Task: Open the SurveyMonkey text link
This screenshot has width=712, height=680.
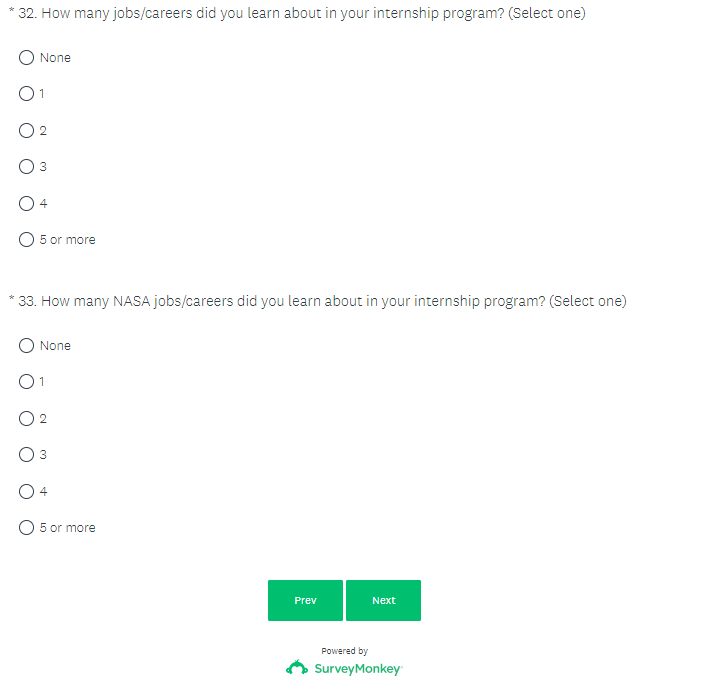Action: (357, 668)
